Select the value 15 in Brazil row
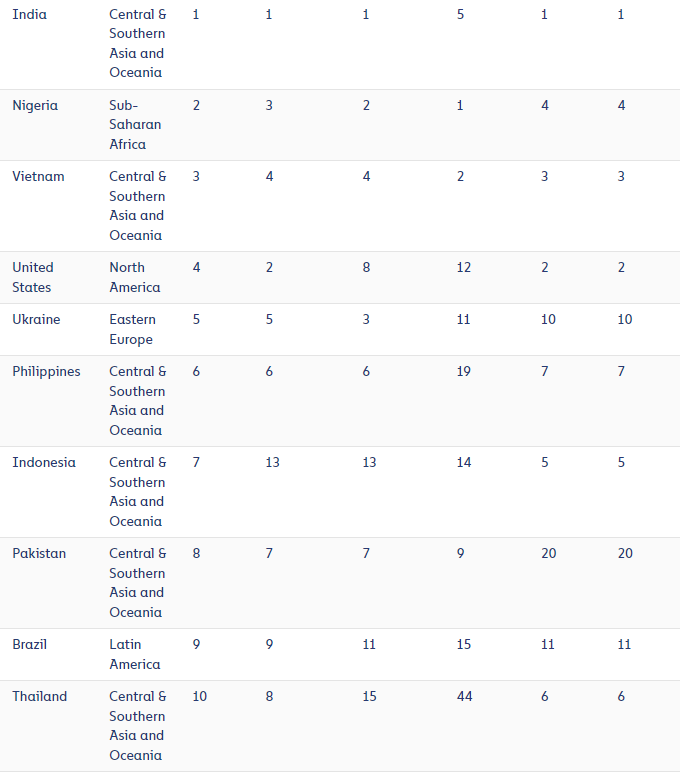Viewport: 680px width, 774px height. (x=463, y=644)
